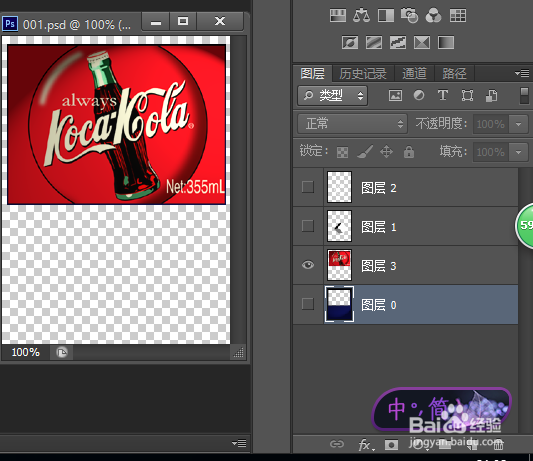Open the layer style fx menu
The image size is (533, 461).
[366, 445]
